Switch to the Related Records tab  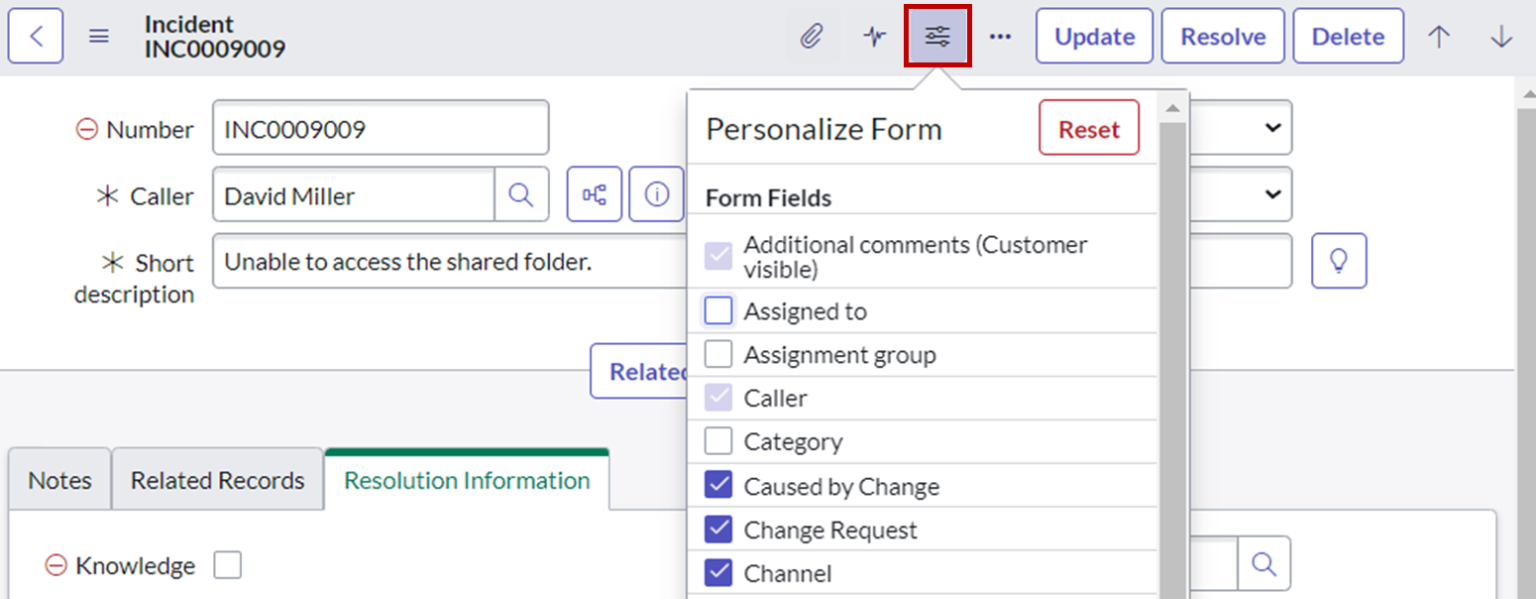217,480
